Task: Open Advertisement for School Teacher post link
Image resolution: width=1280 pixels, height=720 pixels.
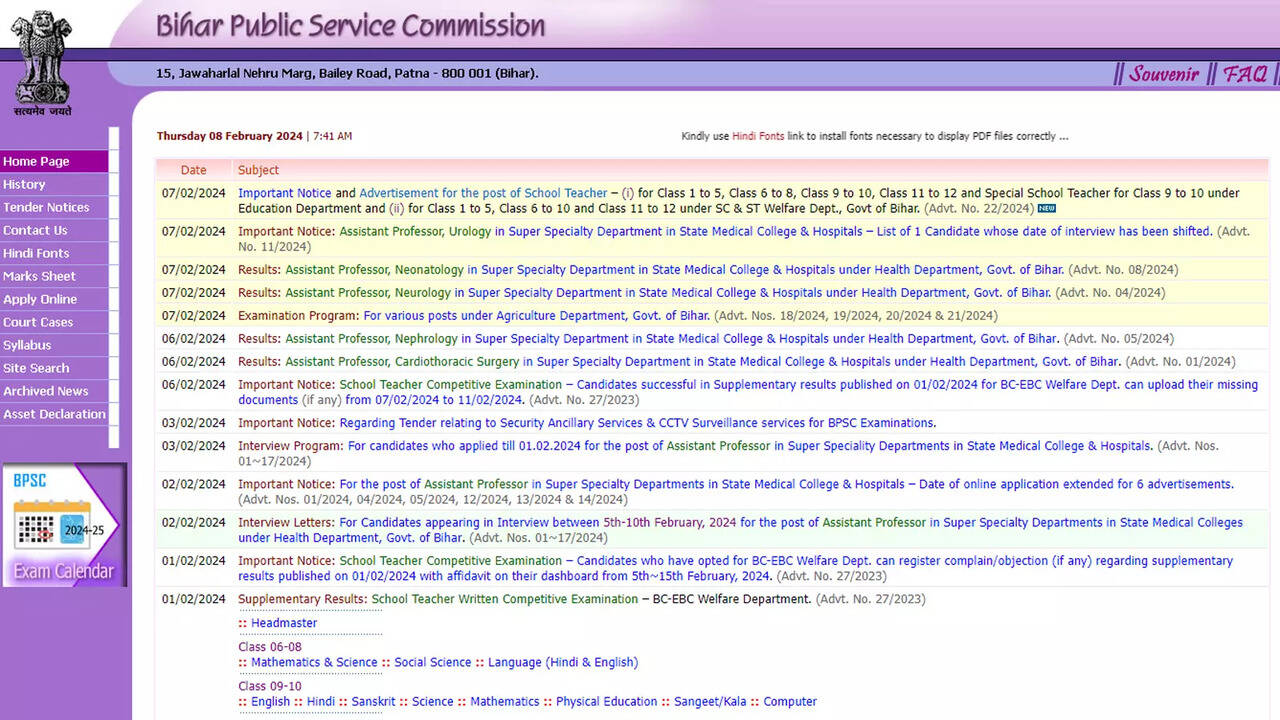Action: coord(483,193)
